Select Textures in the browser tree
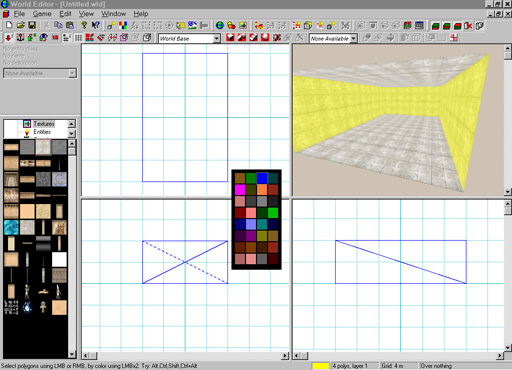Screen dimensions: 512x370 click(44, 124)
